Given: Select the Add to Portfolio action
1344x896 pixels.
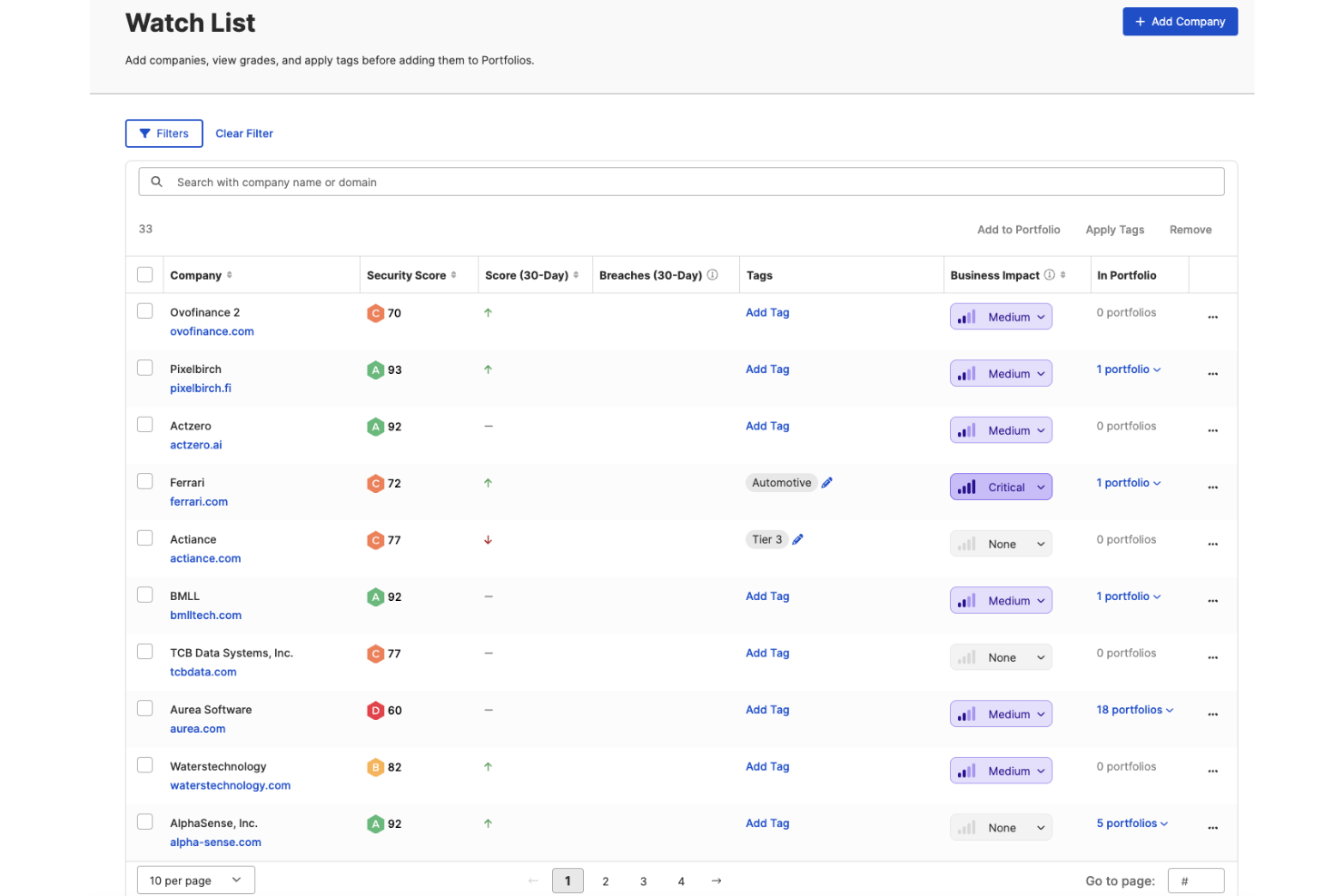Looking at the screenshot, I should click(x=1018, y=230).
